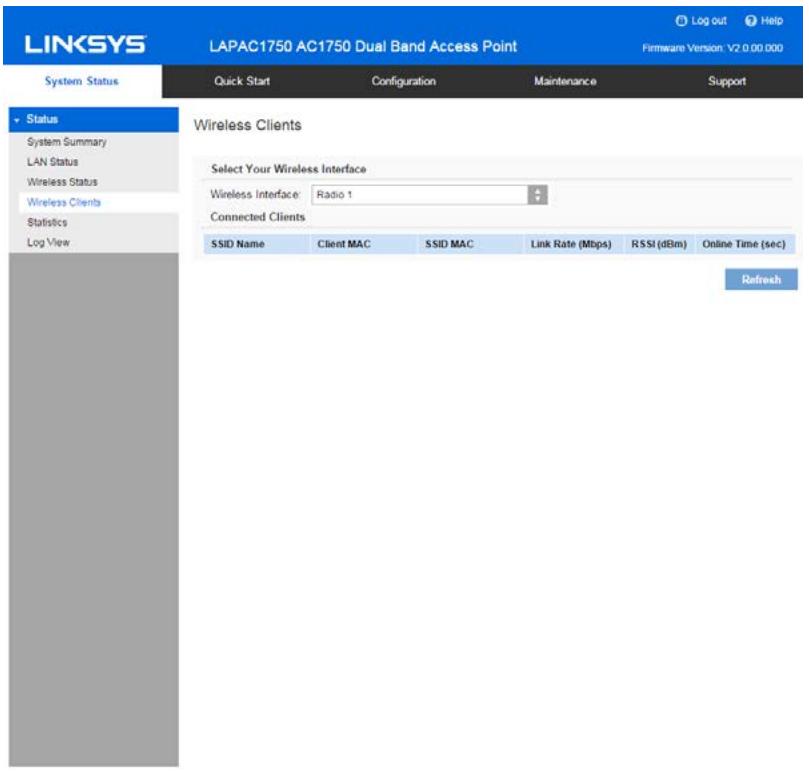
Task: Click the Connected Clients label
Action: 257,217
